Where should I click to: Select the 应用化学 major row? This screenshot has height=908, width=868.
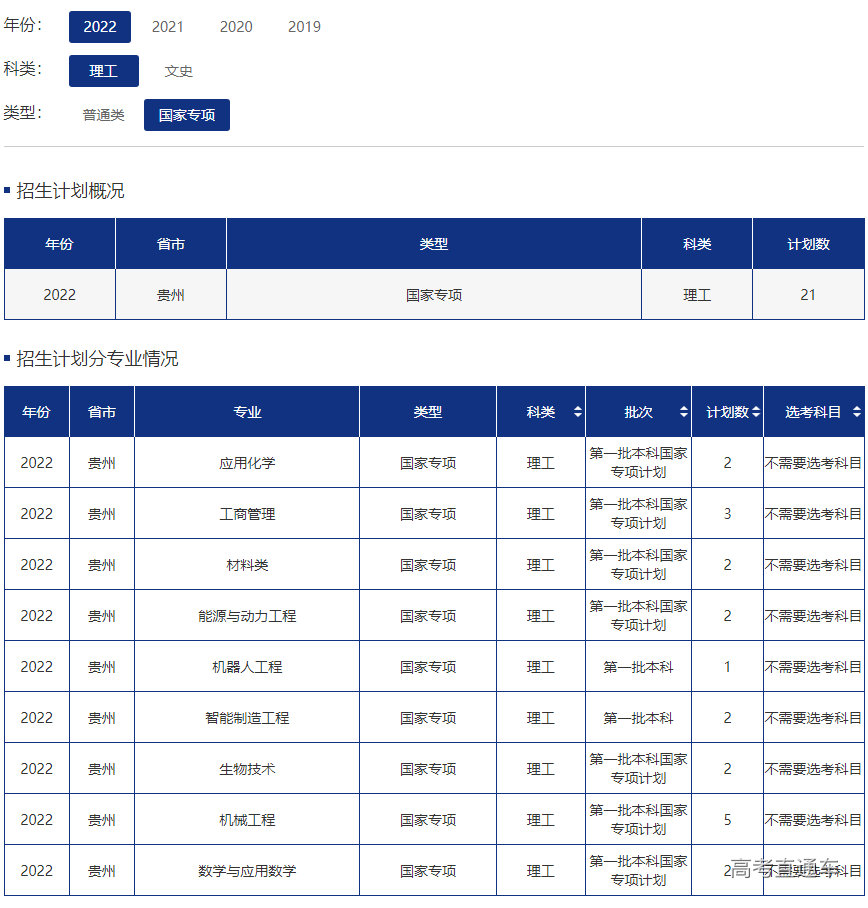click(x=247, y=463)
